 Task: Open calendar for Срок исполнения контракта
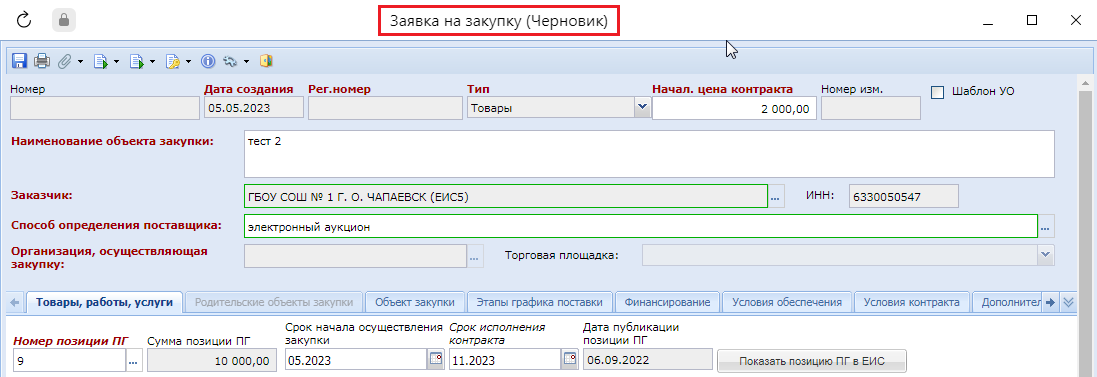pyautogui.click(x=569, y=360)
